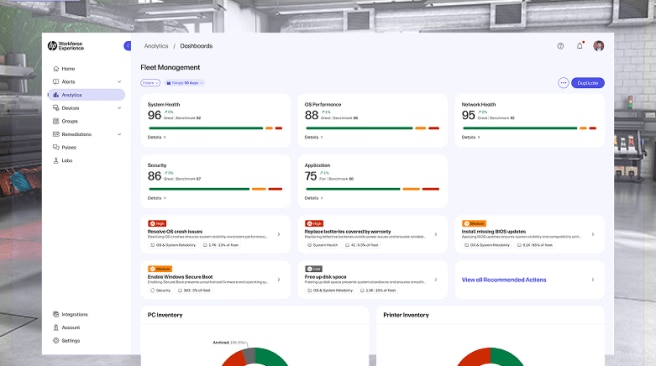Open notifications bell icon
The height and width of the screenshot is (366, 656).
click(x=579, y=46)
